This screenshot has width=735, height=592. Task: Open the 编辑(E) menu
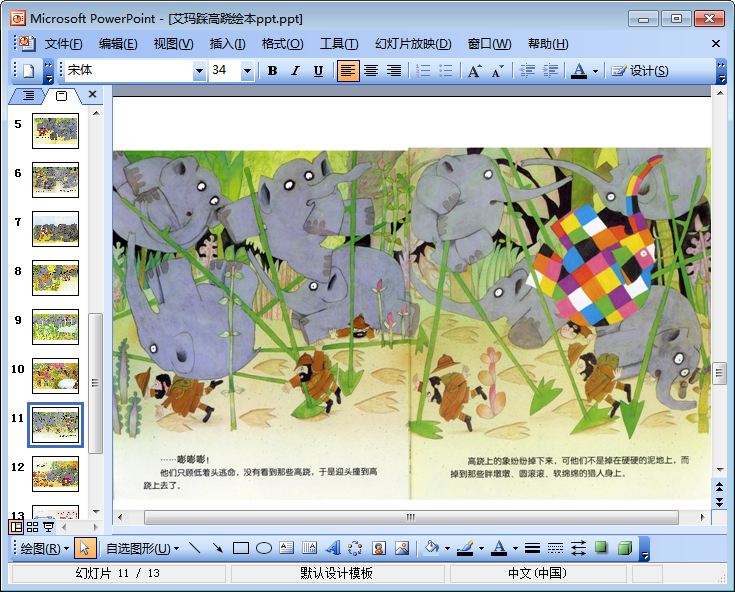pos(118,44)
